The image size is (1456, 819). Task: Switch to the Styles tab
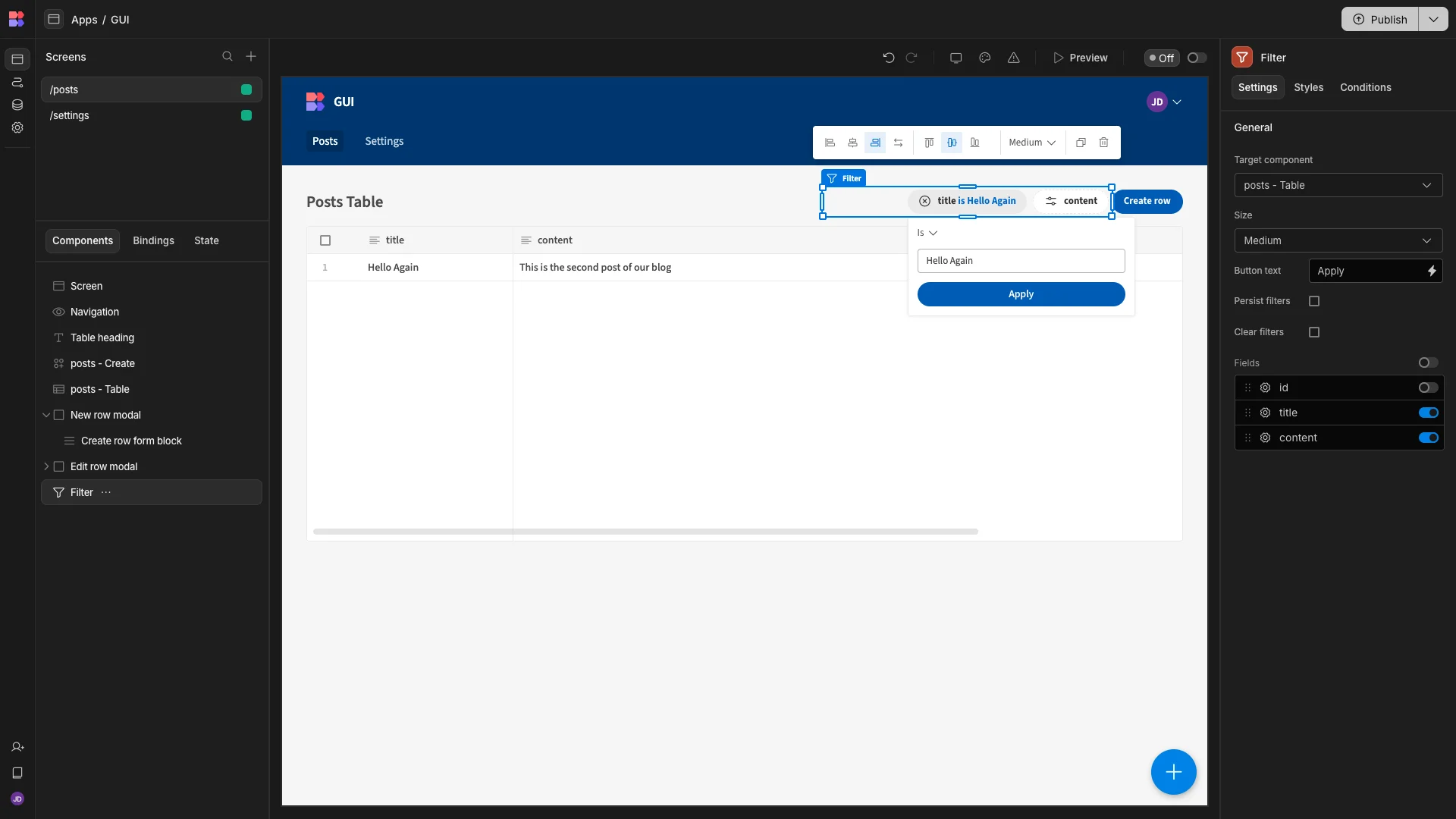point(1308,87)
